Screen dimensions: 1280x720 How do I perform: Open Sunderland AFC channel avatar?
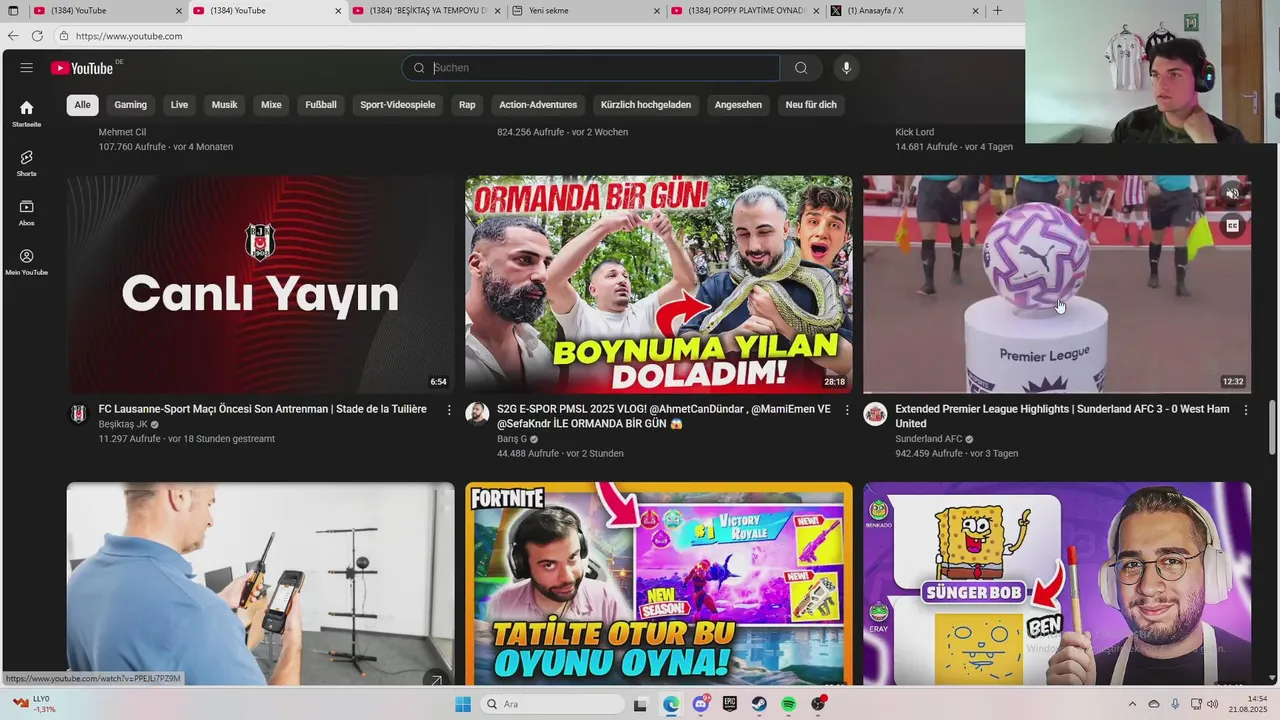pyautogui.click(x=875, y=414)
